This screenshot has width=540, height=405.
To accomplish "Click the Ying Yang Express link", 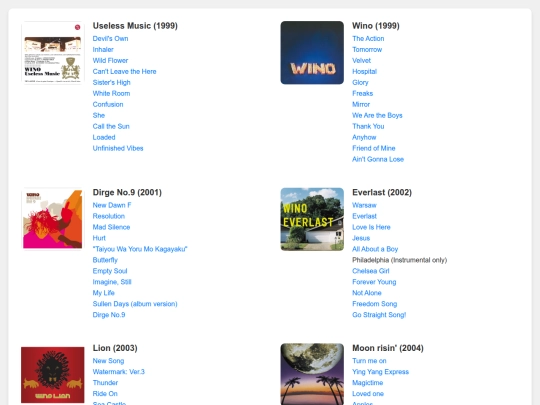I will click(x=381, y=372).
